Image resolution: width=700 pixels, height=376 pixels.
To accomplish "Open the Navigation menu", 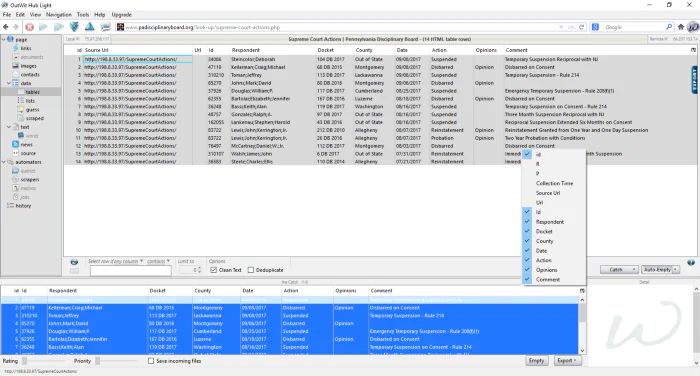I will point(58,15).
